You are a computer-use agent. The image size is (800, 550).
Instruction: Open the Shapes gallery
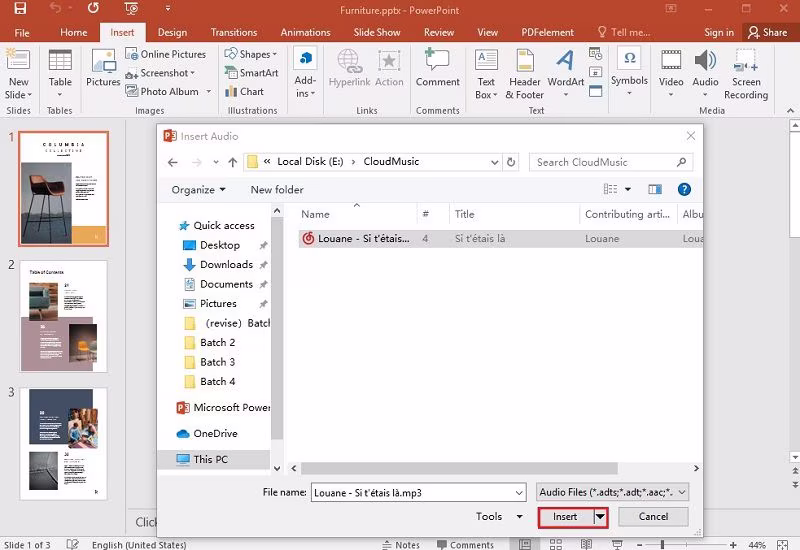(x=251, y=54)
